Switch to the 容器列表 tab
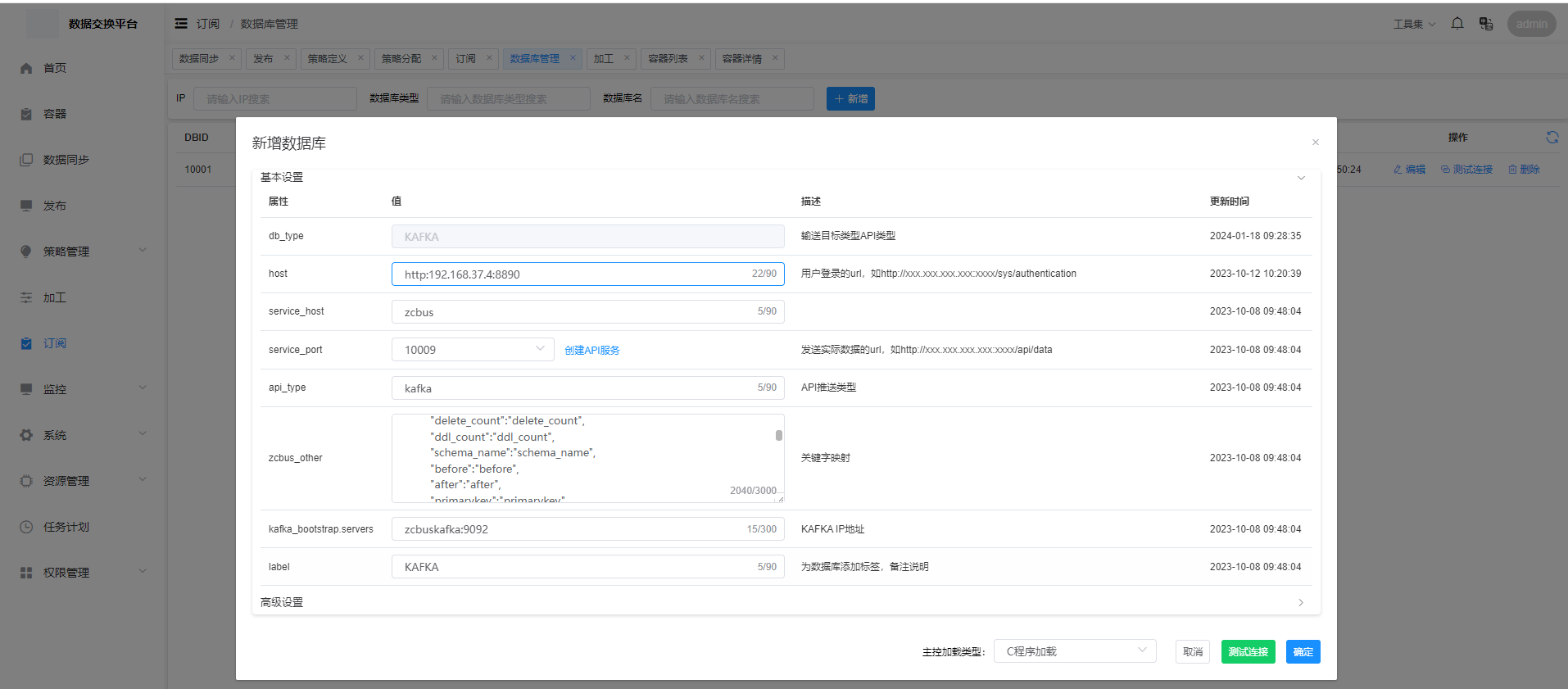The height and width of the screenshot is (689, 1568). pos(668,58)
